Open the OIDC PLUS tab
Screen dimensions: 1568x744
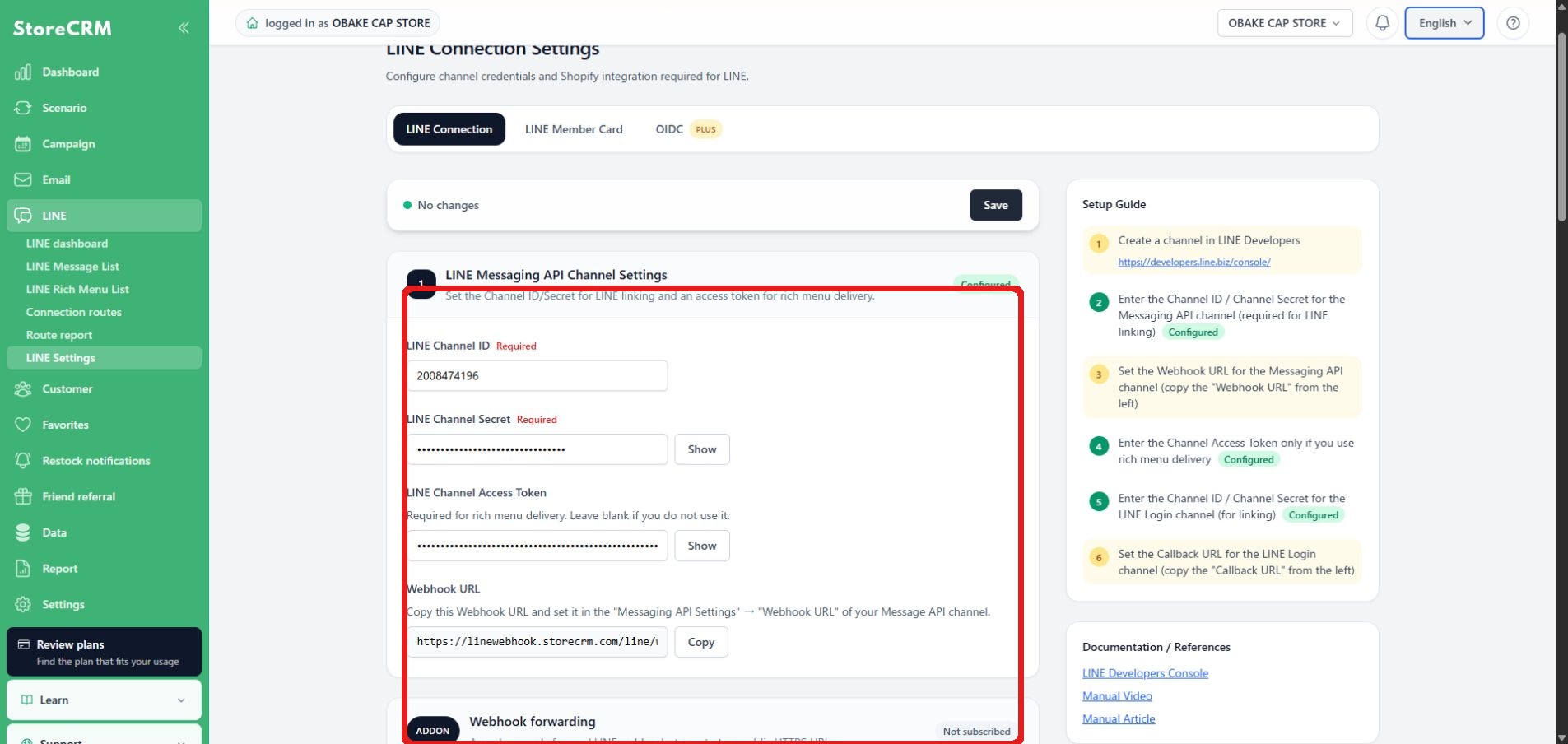pos(687,129)
